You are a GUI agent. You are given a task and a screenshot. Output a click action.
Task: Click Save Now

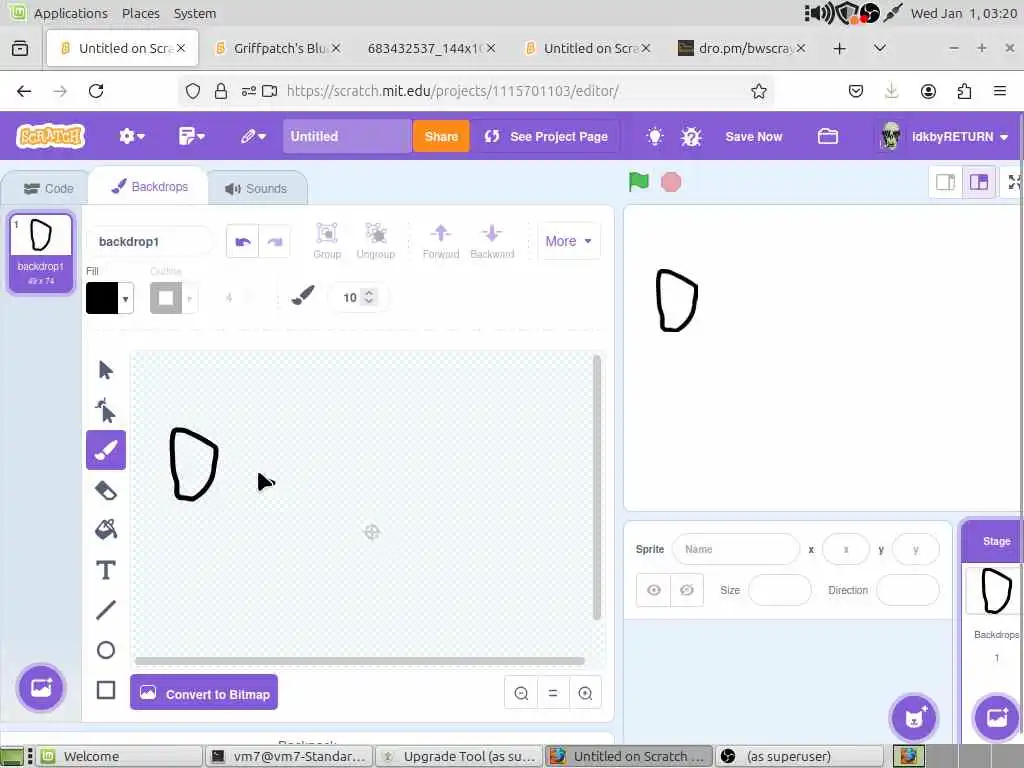tap(754, 136)
